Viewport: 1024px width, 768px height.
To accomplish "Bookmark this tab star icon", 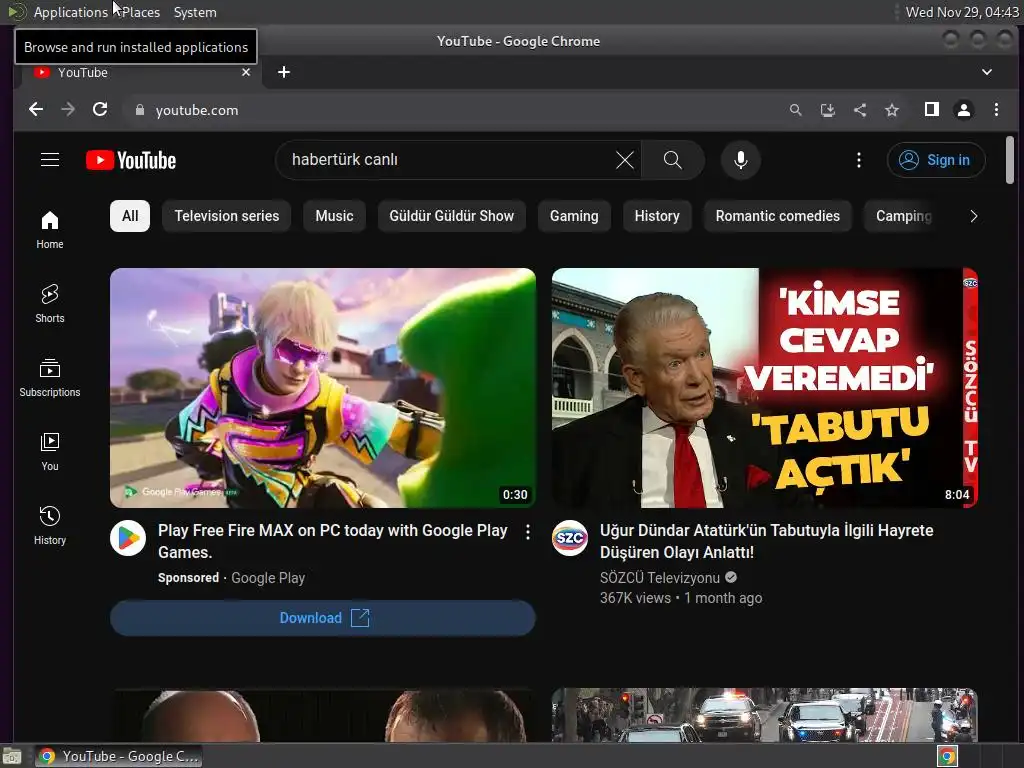I will 892,110.
